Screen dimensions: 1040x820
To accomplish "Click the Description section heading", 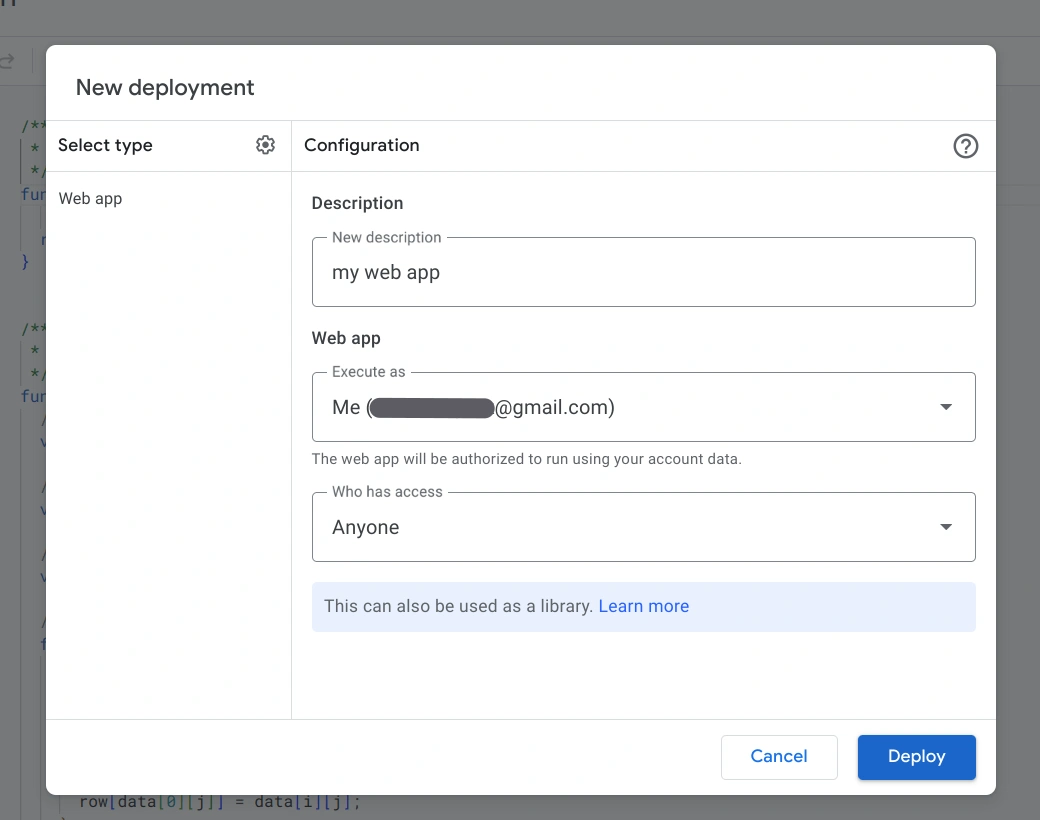I will [357, 203].
